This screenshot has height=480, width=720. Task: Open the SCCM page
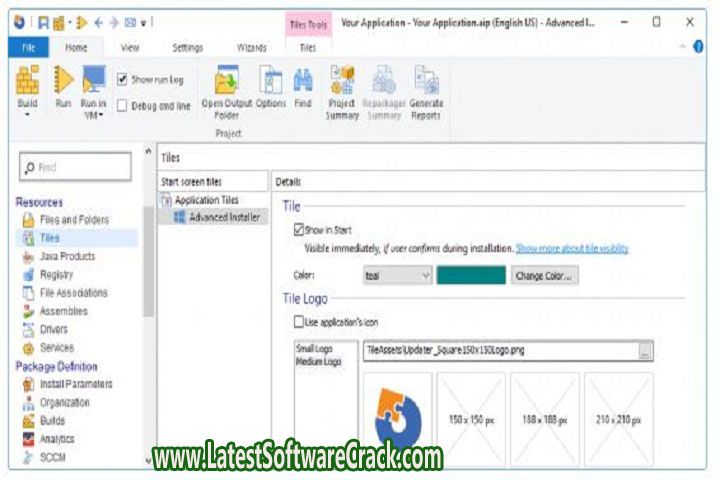tap(52, 457)
